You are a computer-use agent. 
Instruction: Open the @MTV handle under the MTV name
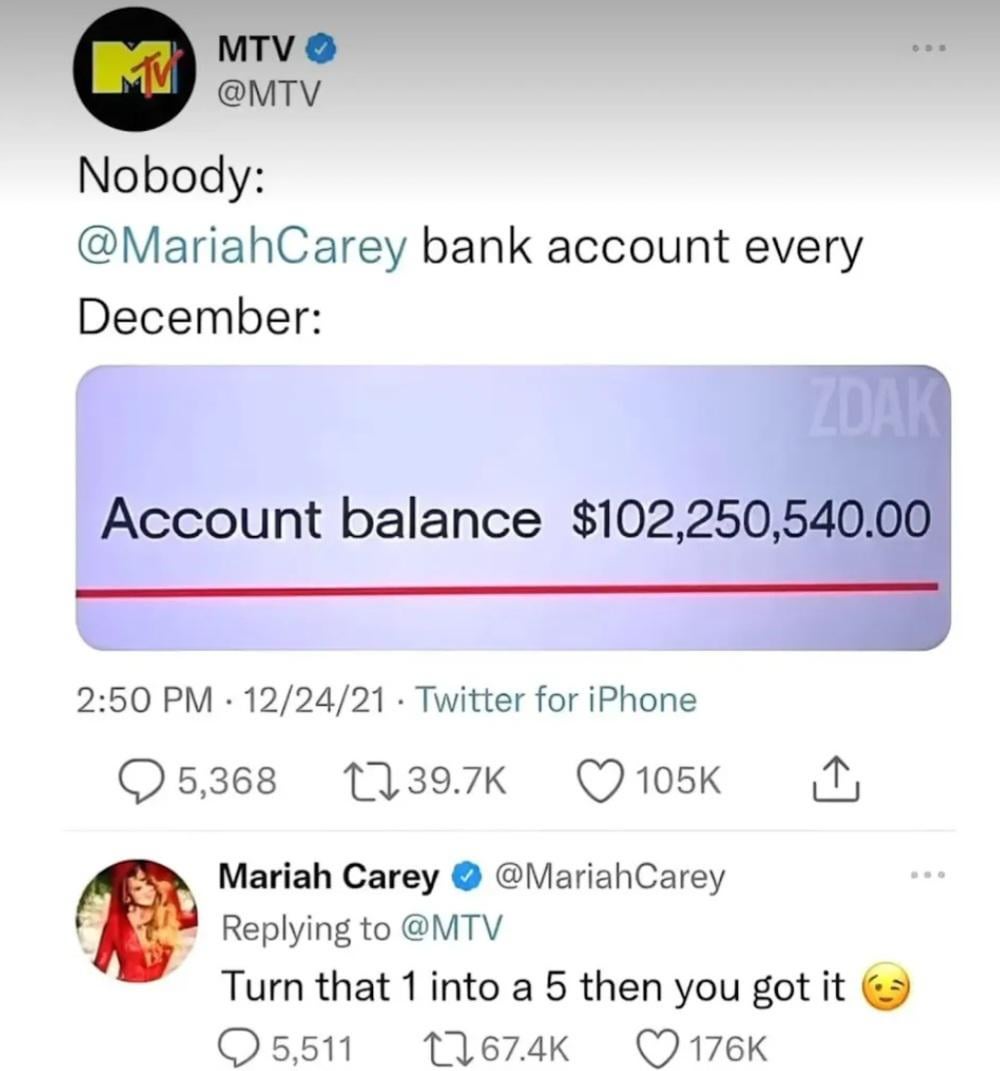(268, 94)
